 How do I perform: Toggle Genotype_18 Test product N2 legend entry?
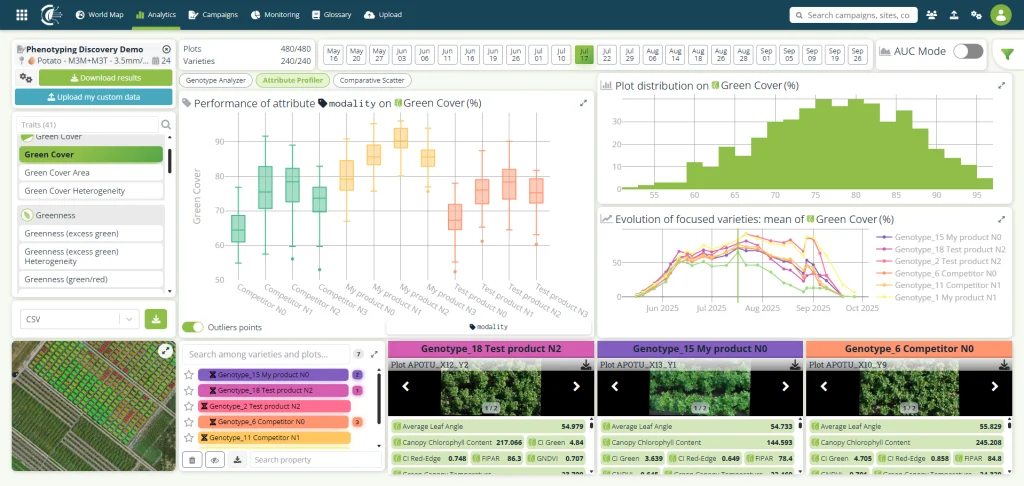click(x=941, y=250)
